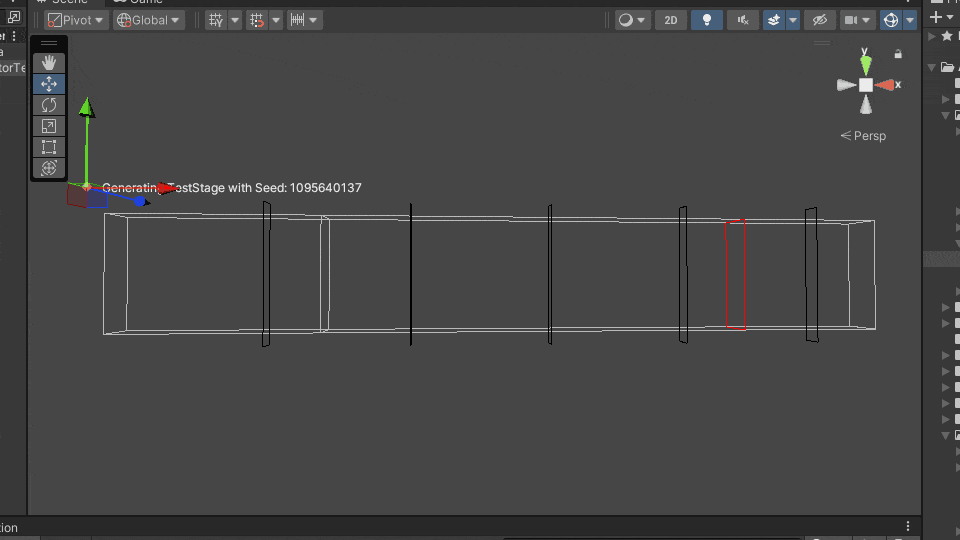Open the Global handle rotation dropdown
960x540 pixels.
(x=148, y=20)
